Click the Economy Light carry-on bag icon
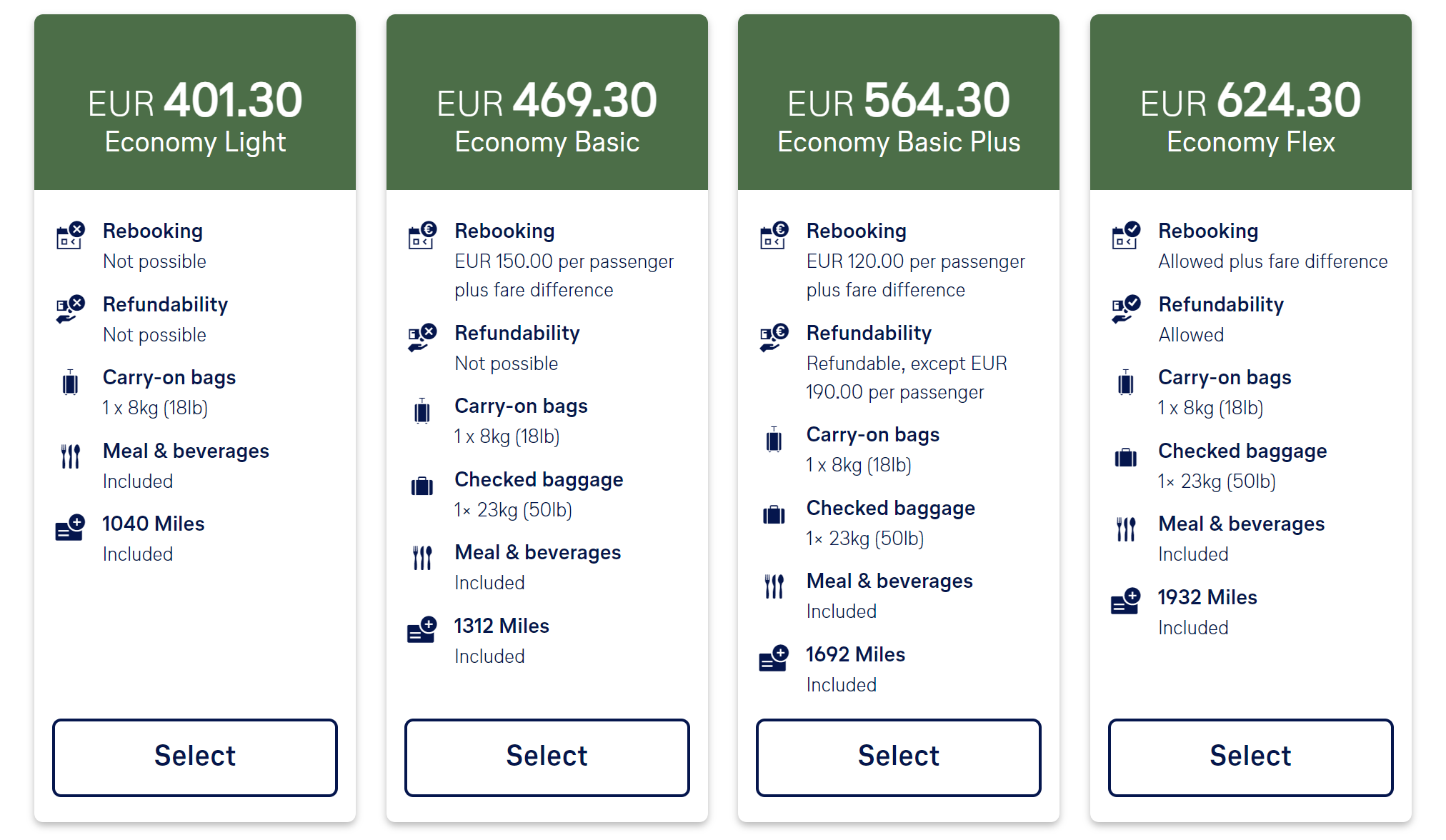Screen dimensions: 1446x840 tap(70, 382)
